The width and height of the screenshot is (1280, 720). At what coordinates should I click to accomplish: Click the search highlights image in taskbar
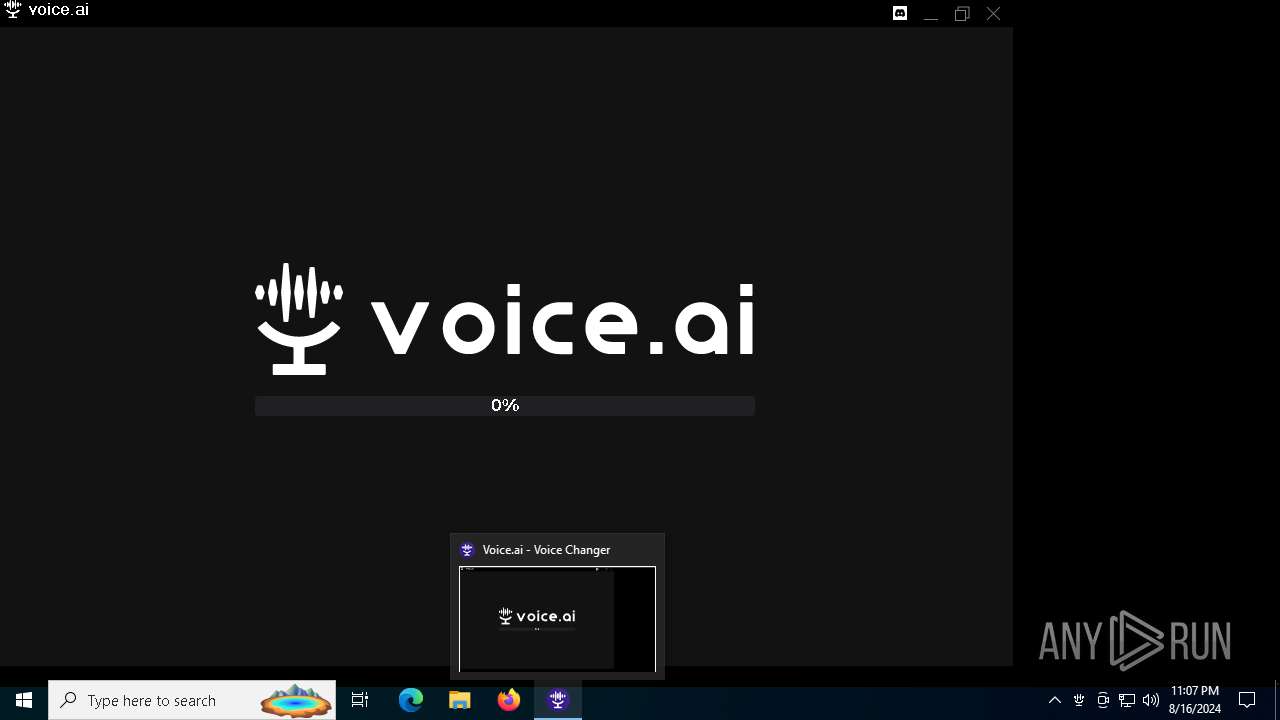pyautogui.click(x=296, y=700)
